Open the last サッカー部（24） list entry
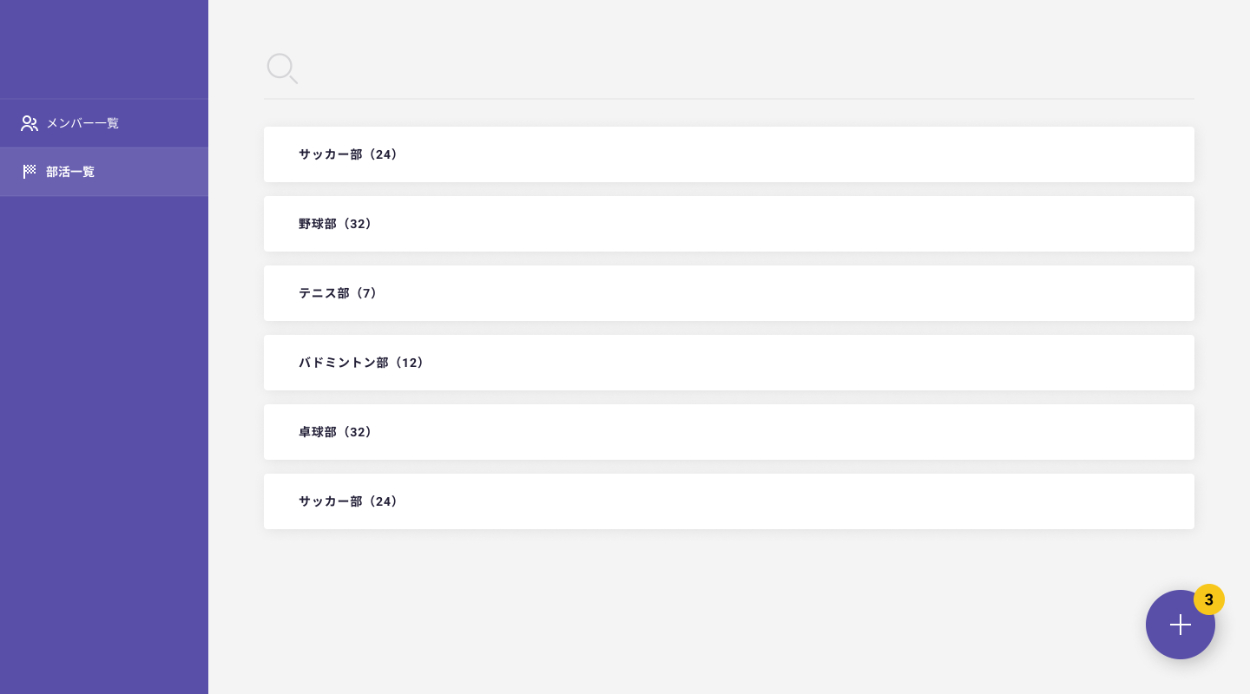This screenshot has width=1250, height=694. click(x=728, y=501)
